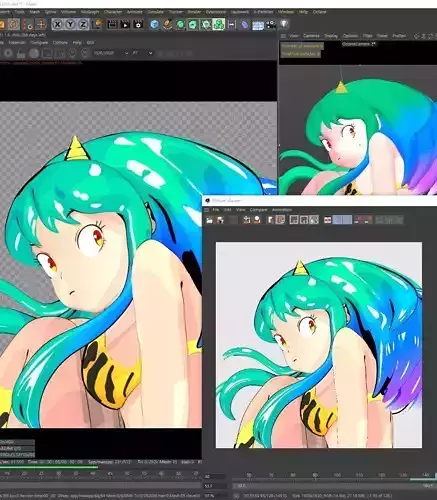
Task: Click the green Subdivision Surface generator icon
Action: coord(180,24)
